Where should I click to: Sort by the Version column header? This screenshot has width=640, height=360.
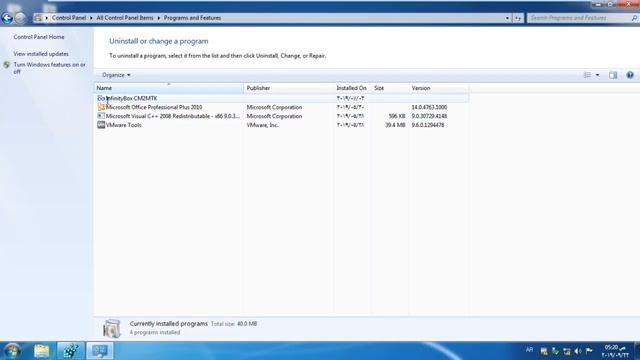tap(438, 88)
